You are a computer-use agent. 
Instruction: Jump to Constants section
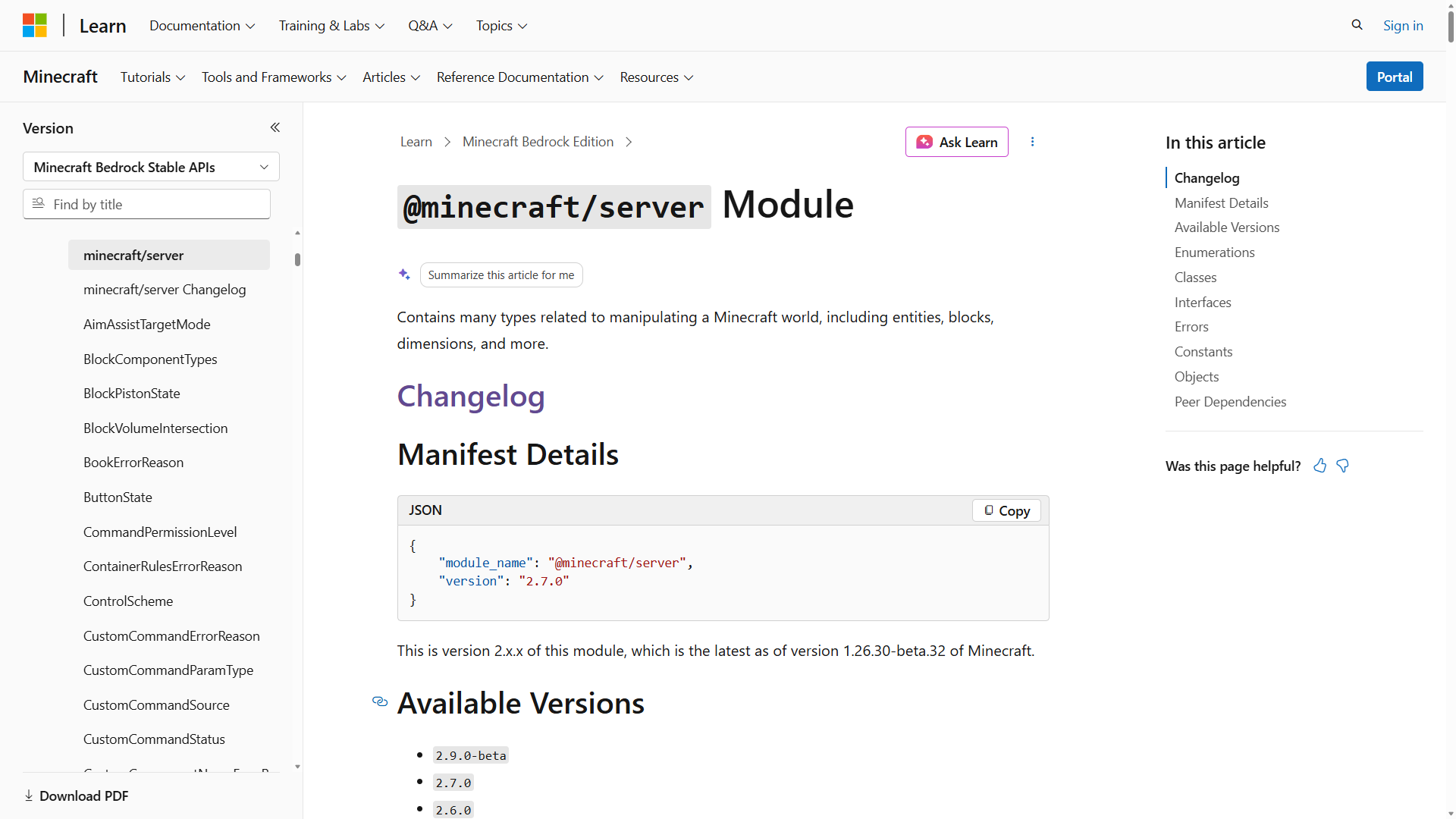pyautogui.click(x=1203, y=352)
